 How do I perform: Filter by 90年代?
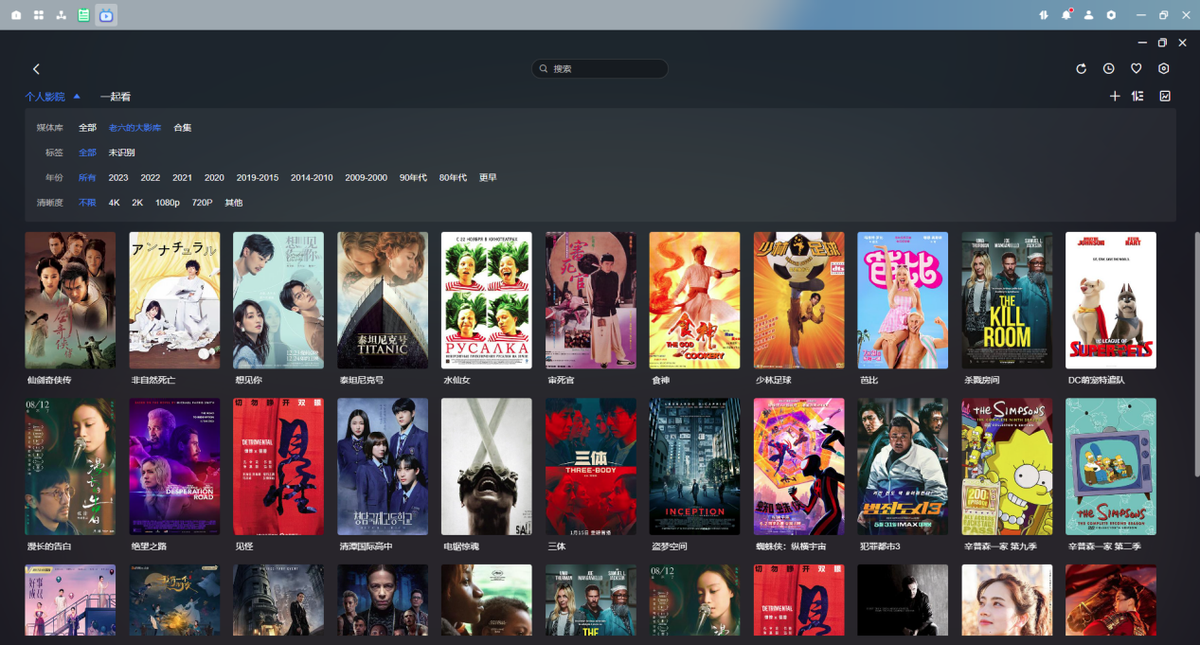point(413,178)
